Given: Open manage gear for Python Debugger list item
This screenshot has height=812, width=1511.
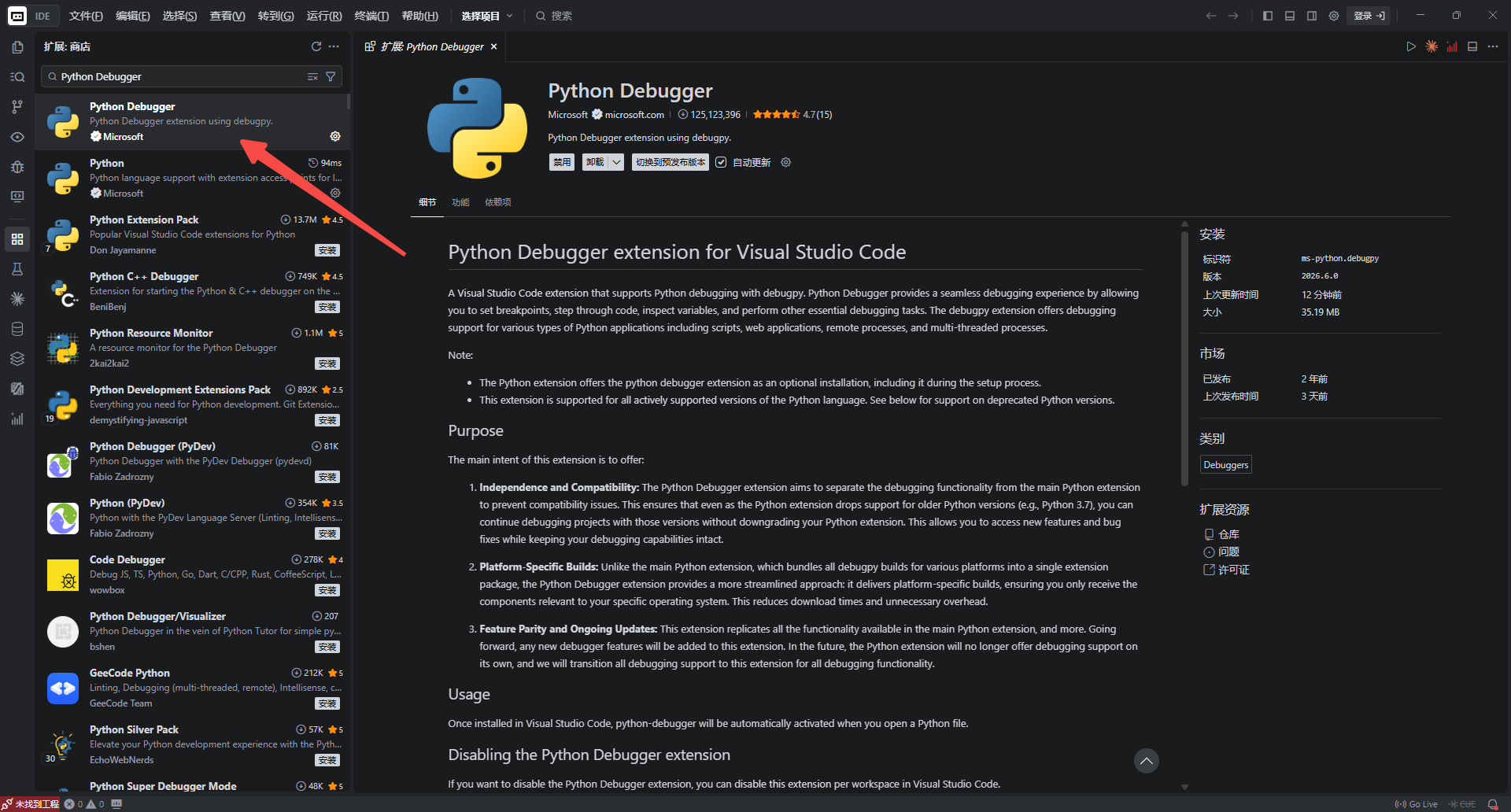Looking at the screenshot, I should click(x=335, y=136).
